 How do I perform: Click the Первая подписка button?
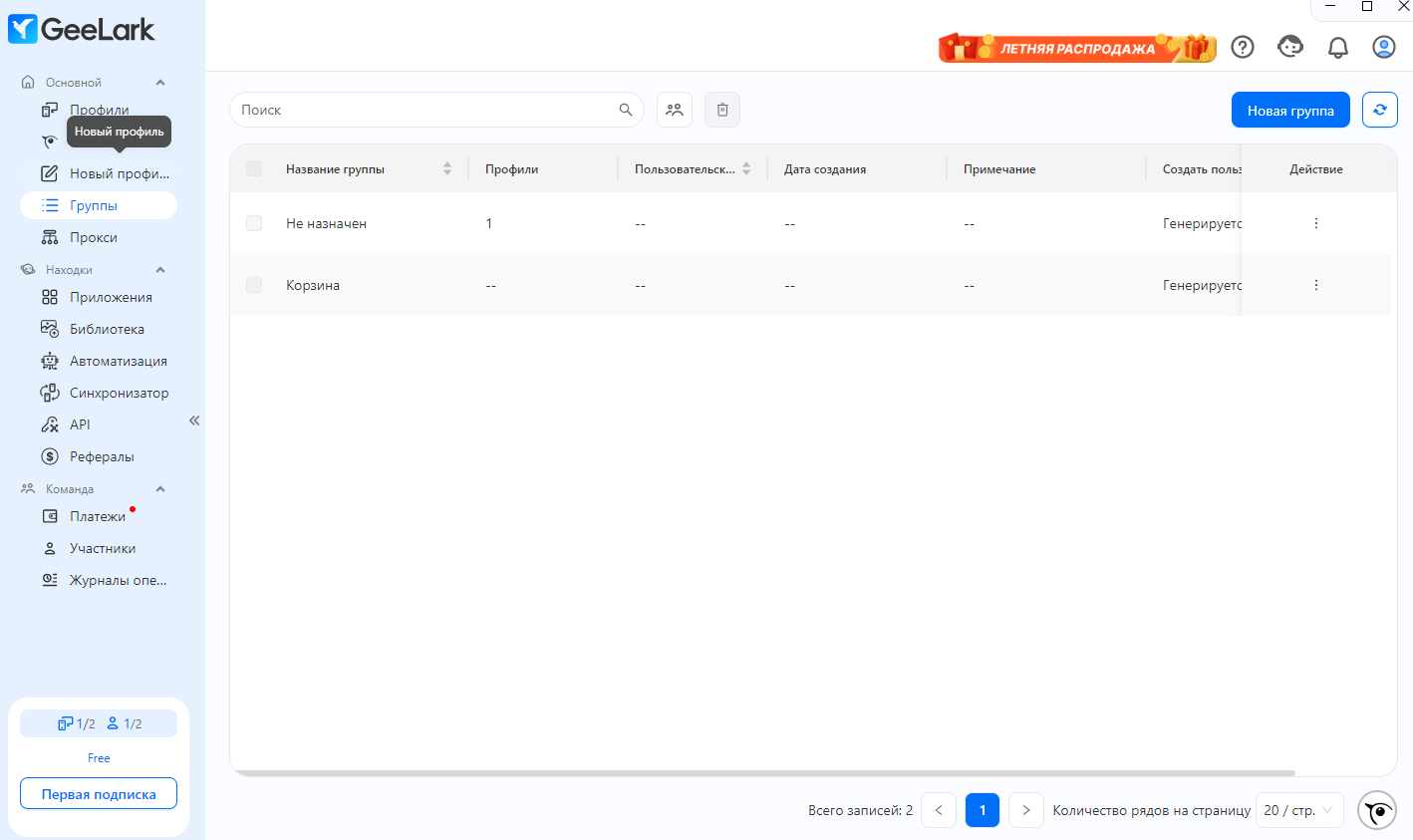coord(99,794)
